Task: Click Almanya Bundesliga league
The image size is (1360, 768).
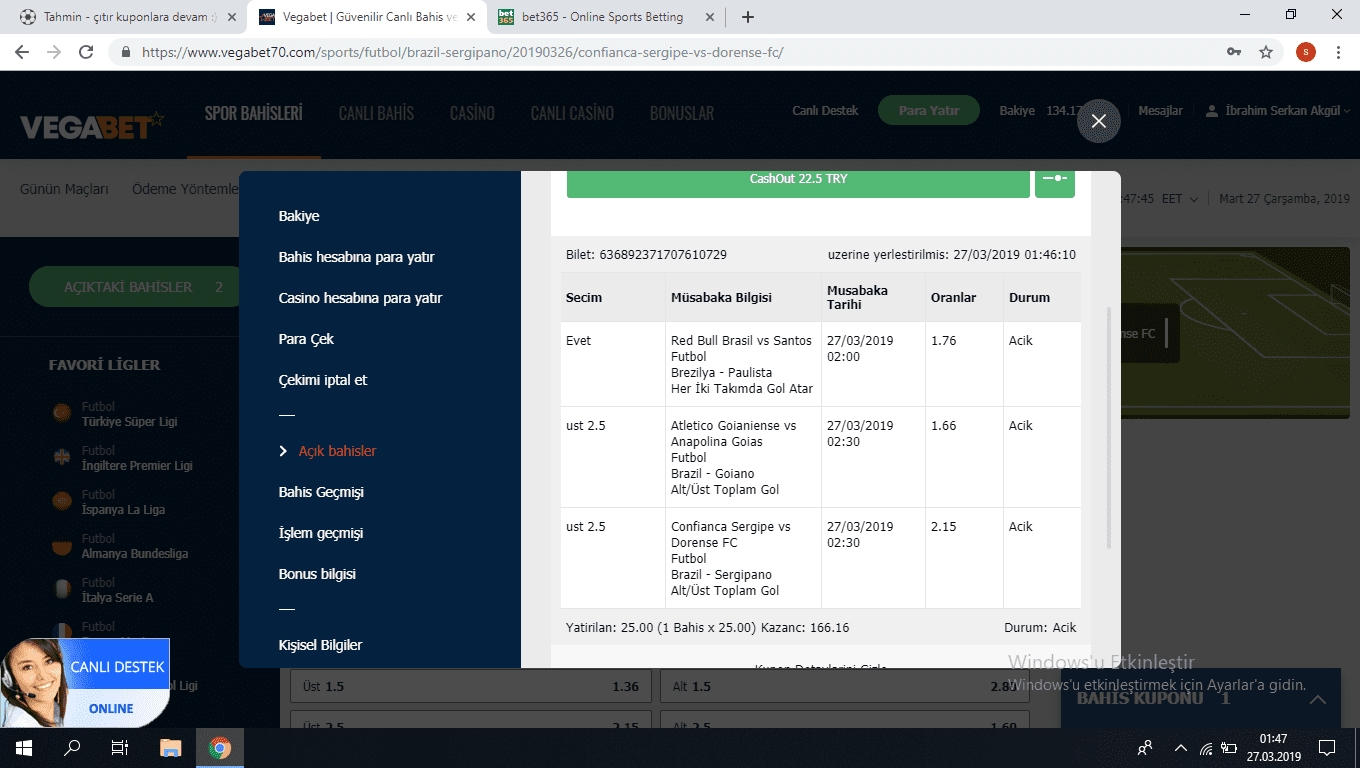Action: tap(135, 553)
